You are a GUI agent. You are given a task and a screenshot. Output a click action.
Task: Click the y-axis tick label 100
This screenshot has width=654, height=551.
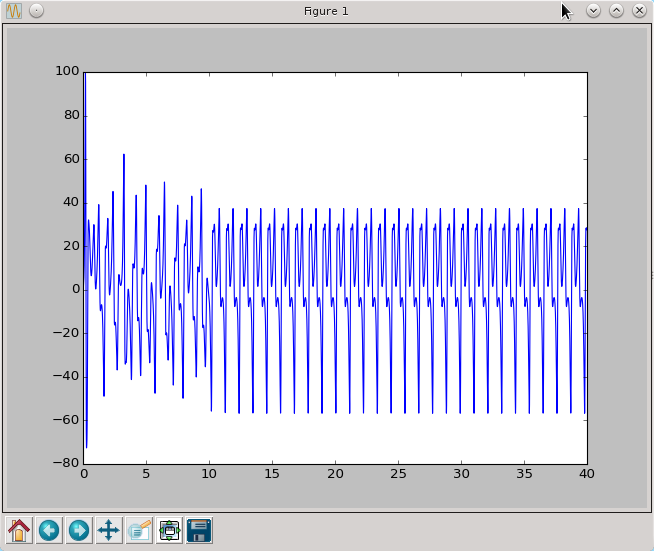67,72
